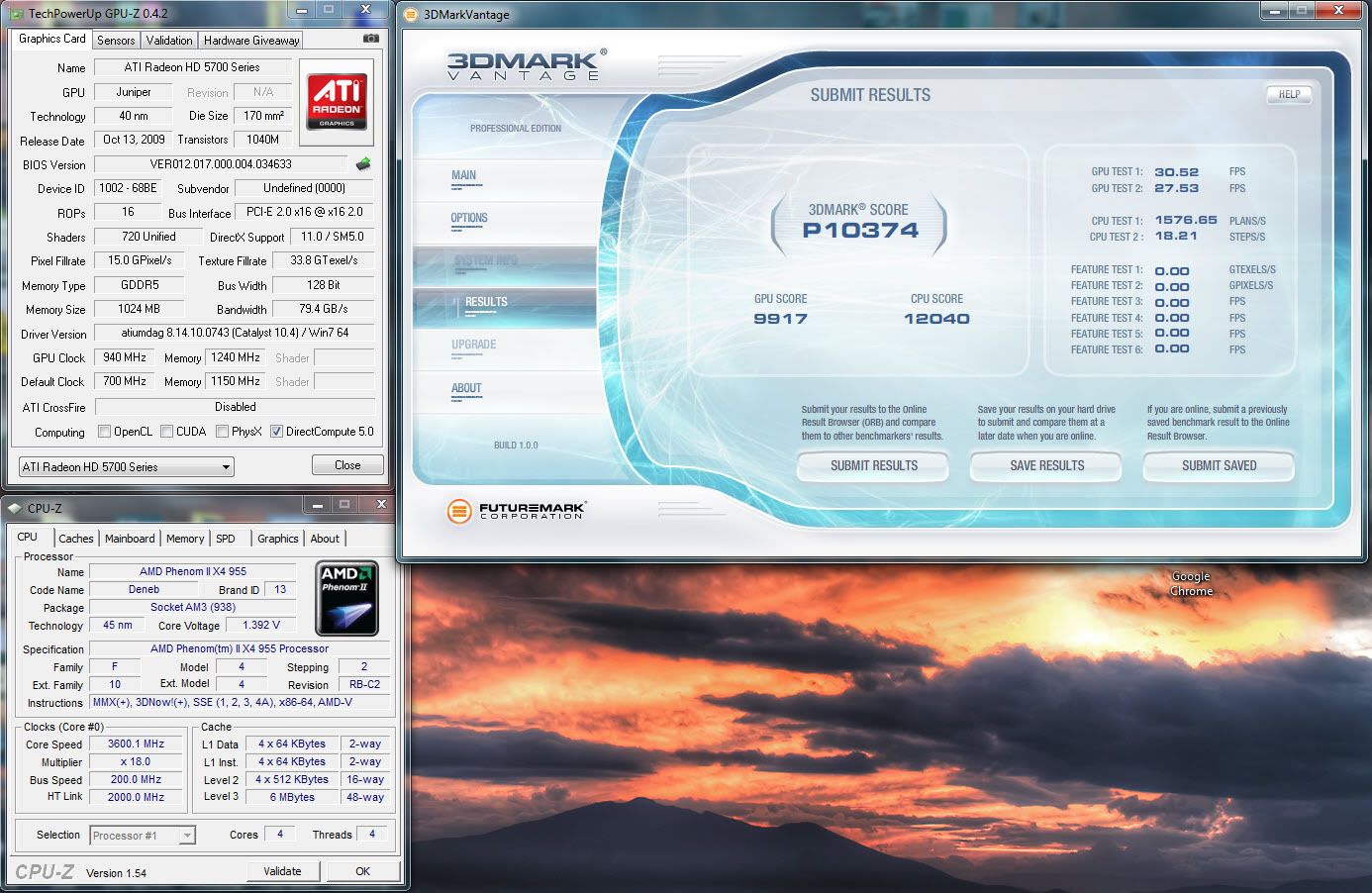This screenshot has width=1372, height=893.
Task: Click the GPU-Z screenshot camera icon
Action: 371,39
